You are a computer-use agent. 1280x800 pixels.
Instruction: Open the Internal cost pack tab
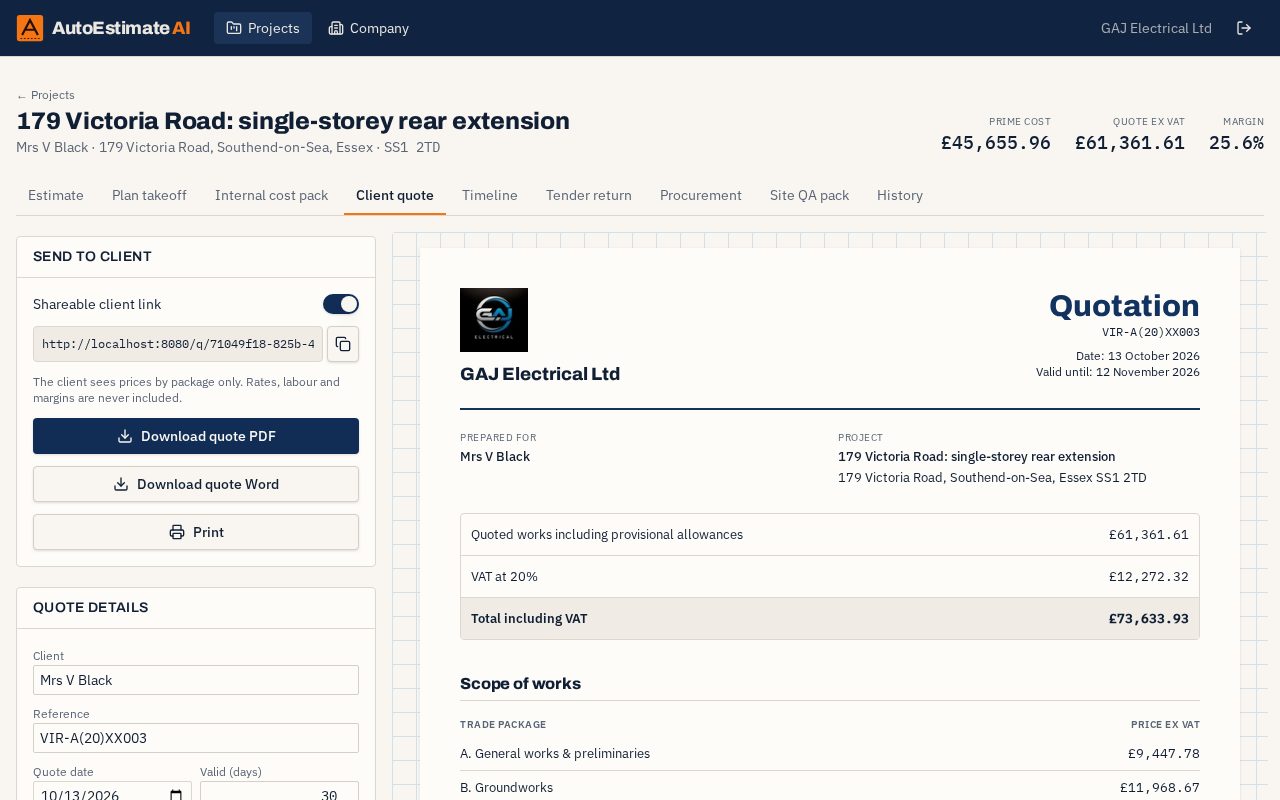coord(271,195)
